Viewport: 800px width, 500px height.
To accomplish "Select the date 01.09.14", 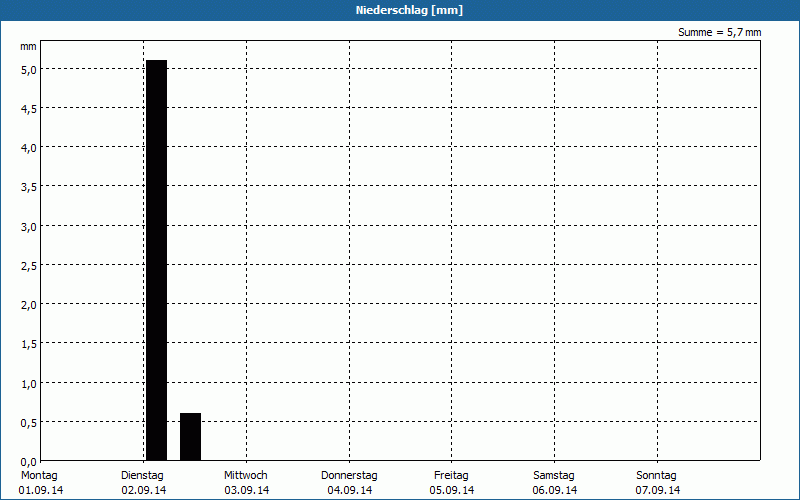I will click(41, 490).
